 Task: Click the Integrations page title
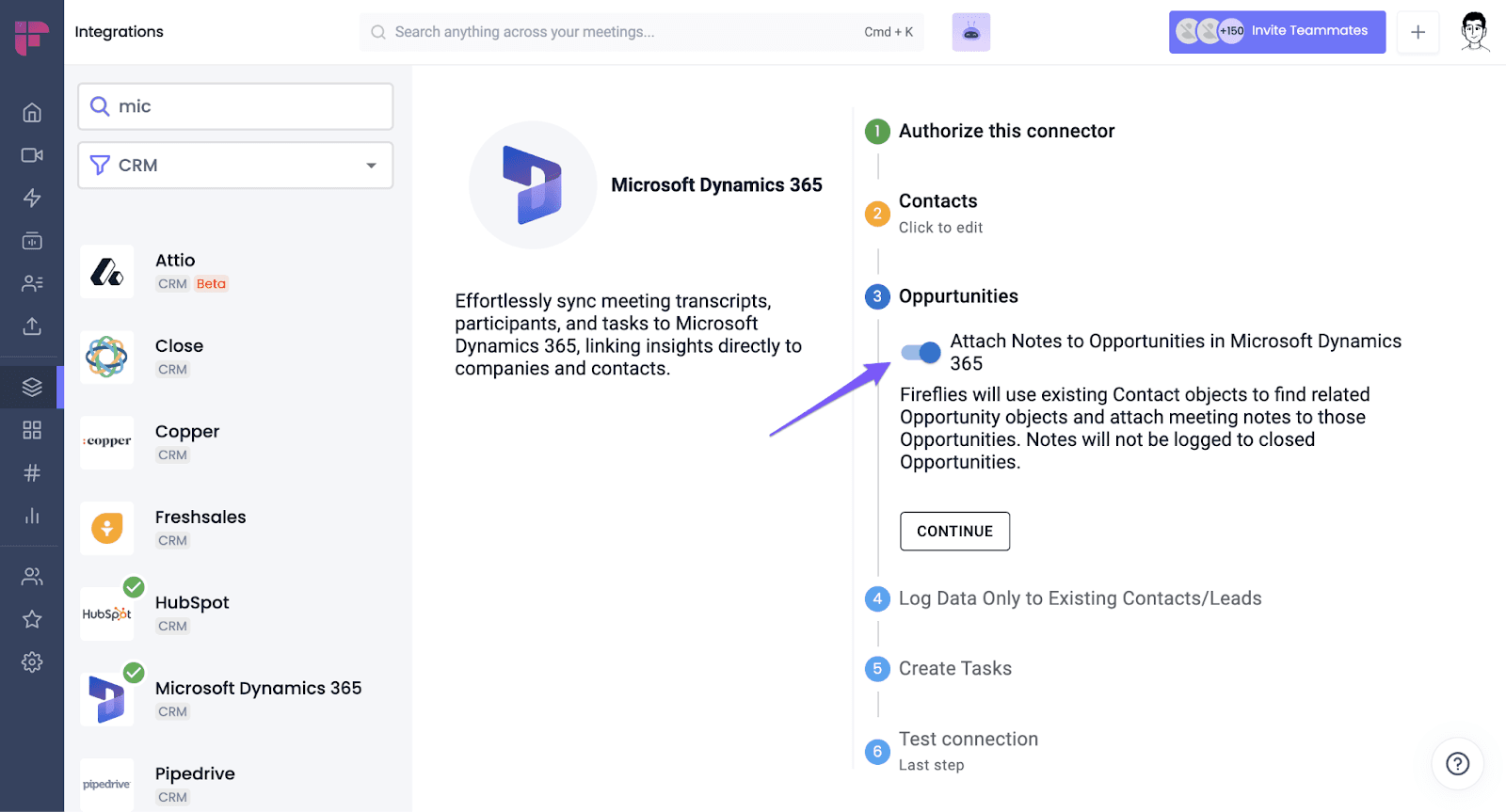point(119,32)
